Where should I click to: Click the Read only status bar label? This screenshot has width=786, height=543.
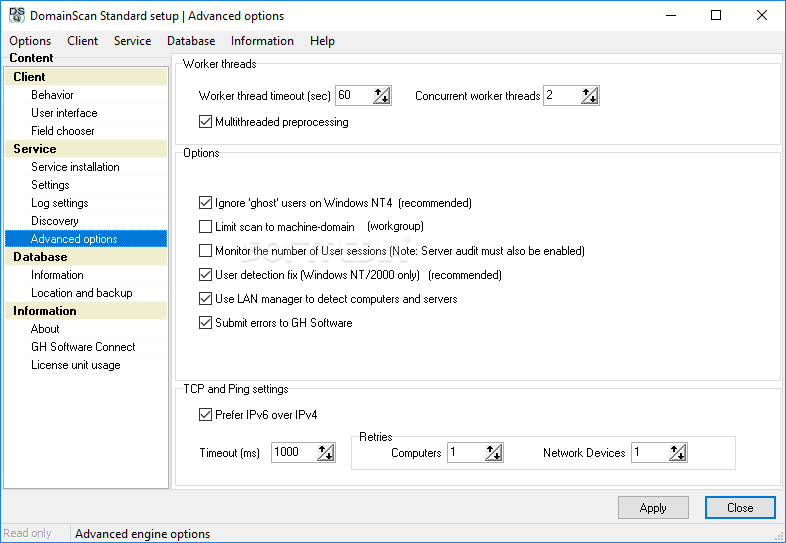tap(28, 533)
